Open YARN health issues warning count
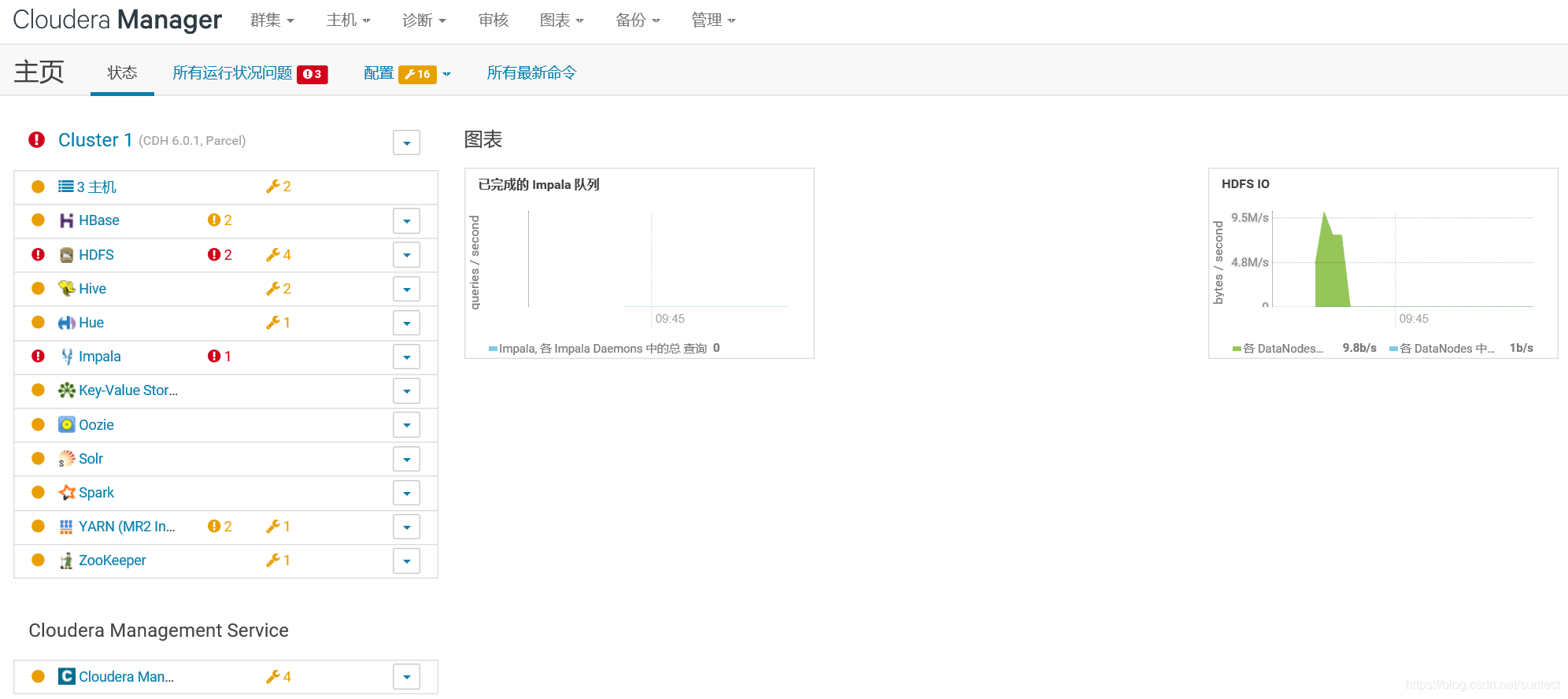Image resolution: width=1568 pixels, height=699 pixels. (220, 527)
